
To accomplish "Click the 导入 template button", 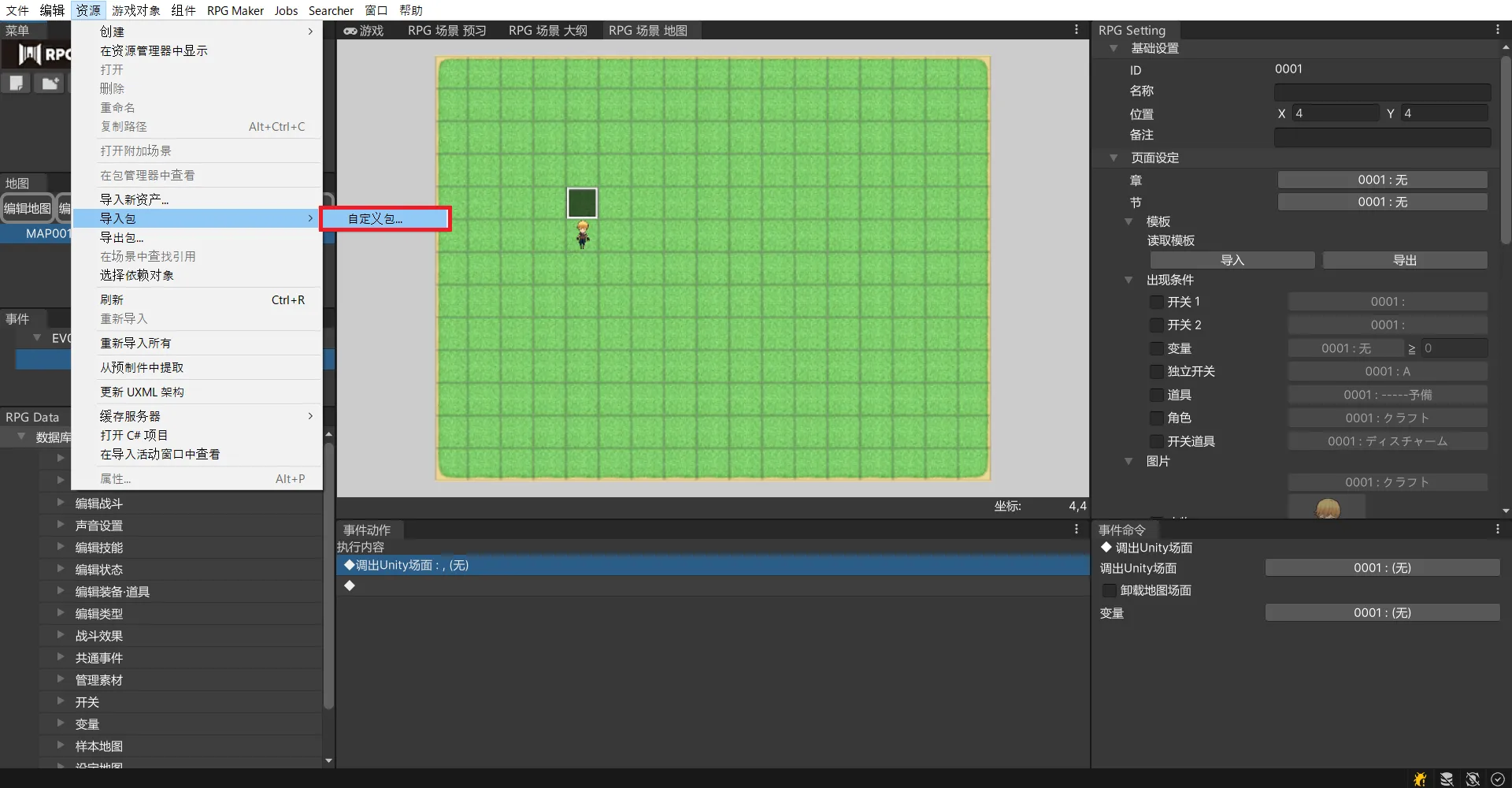I will click(1232, 260).
